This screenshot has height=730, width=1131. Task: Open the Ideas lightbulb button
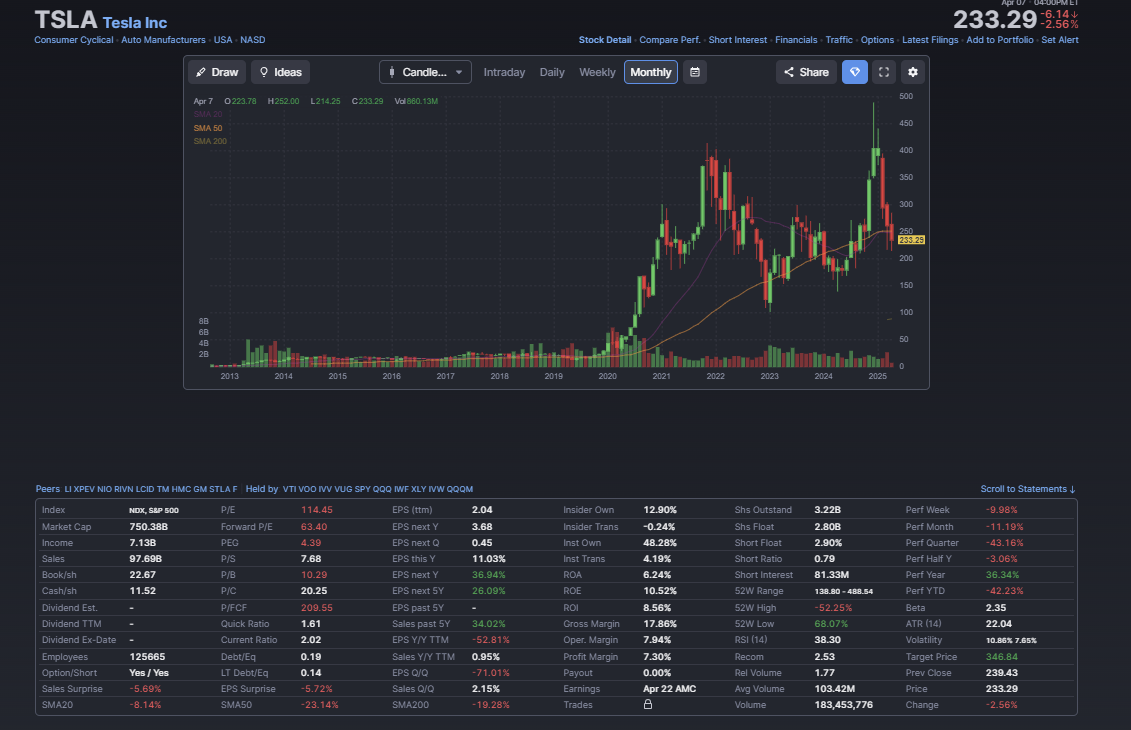click(281, 72)
